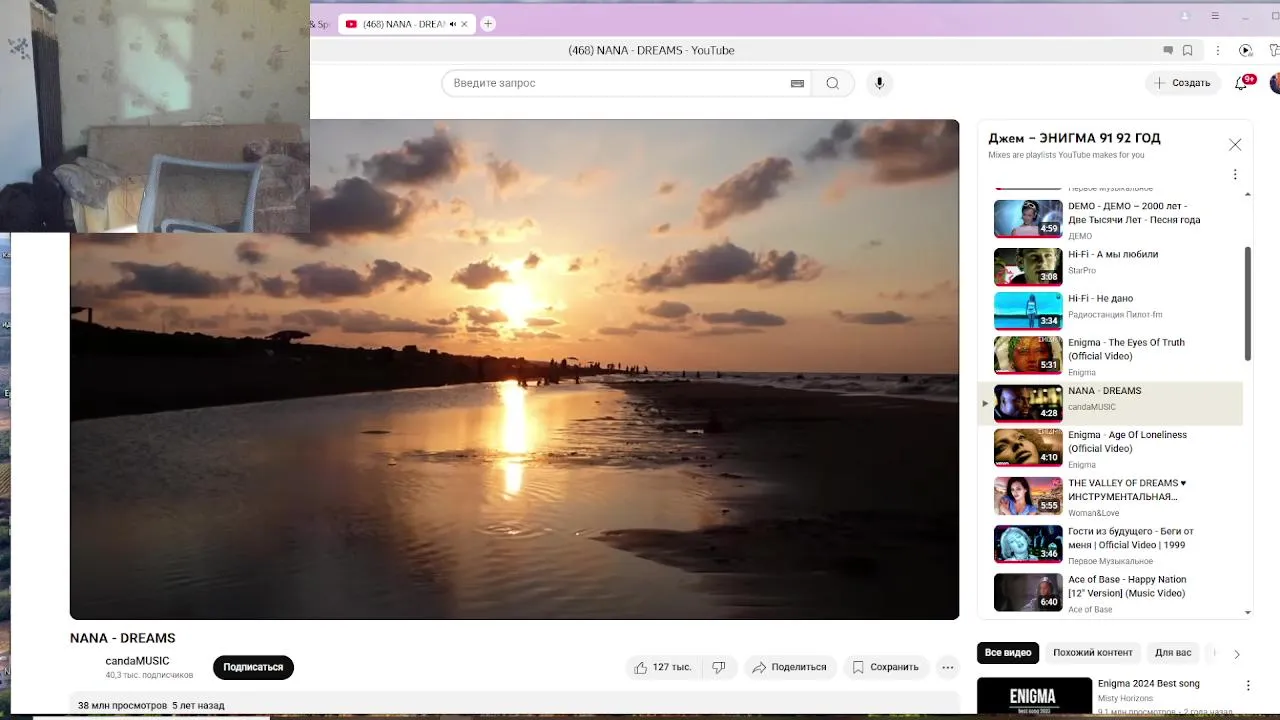
Task: Dislike the video
Action: coord(718,667)
